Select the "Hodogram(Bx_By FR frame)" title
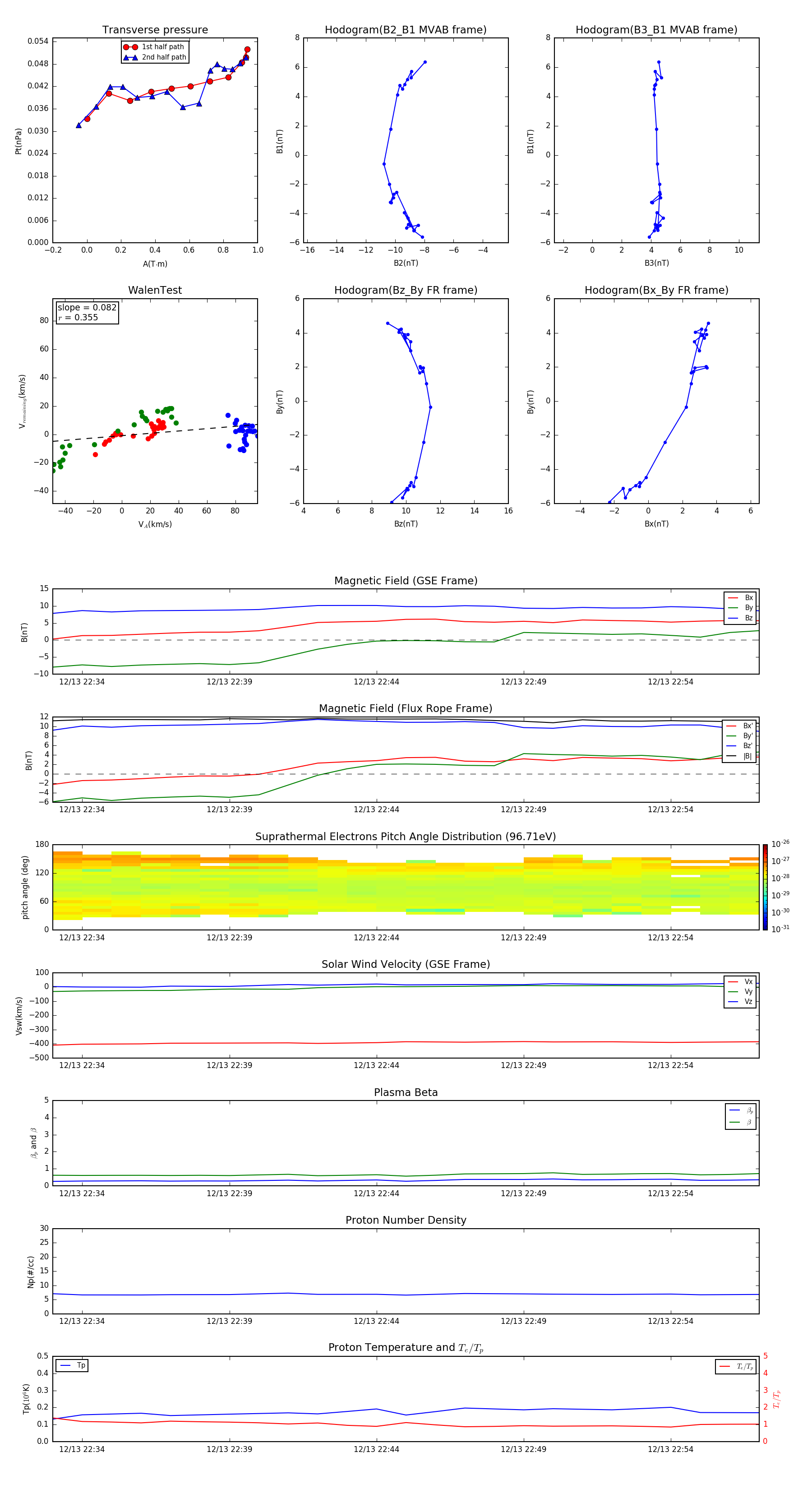 656,290
